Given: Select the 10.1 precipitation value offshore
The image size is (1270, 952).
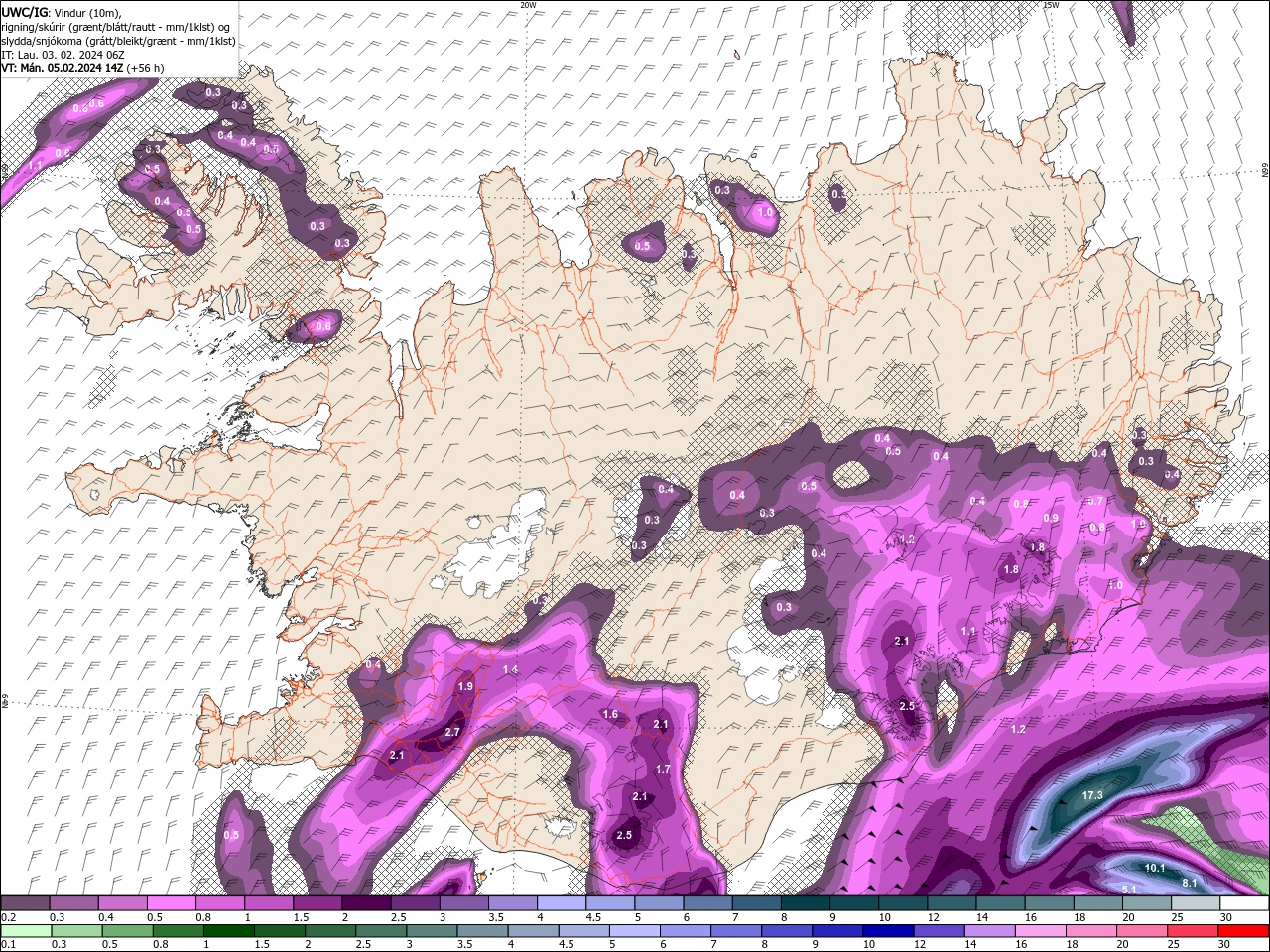Looking at the screenshot, I should coord(1155,868).
